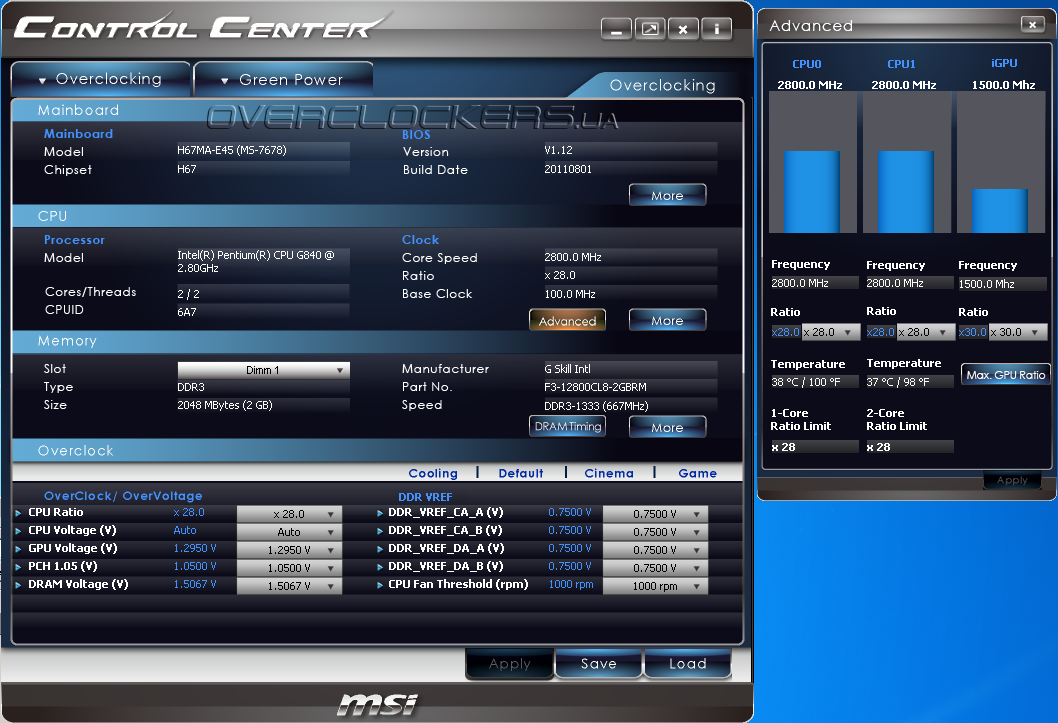Click the CPU0 temperature 38 °C / 100 °F
1058x723 pixels.
coord(806,382)
